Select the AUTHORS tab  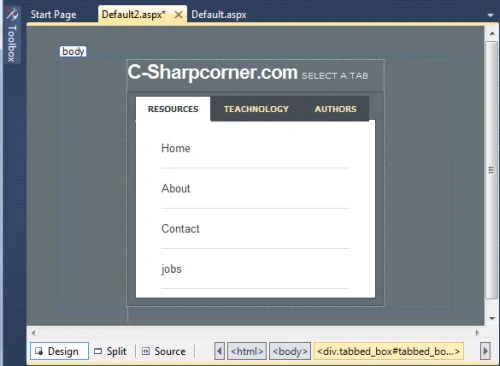(x=336, y=109)
